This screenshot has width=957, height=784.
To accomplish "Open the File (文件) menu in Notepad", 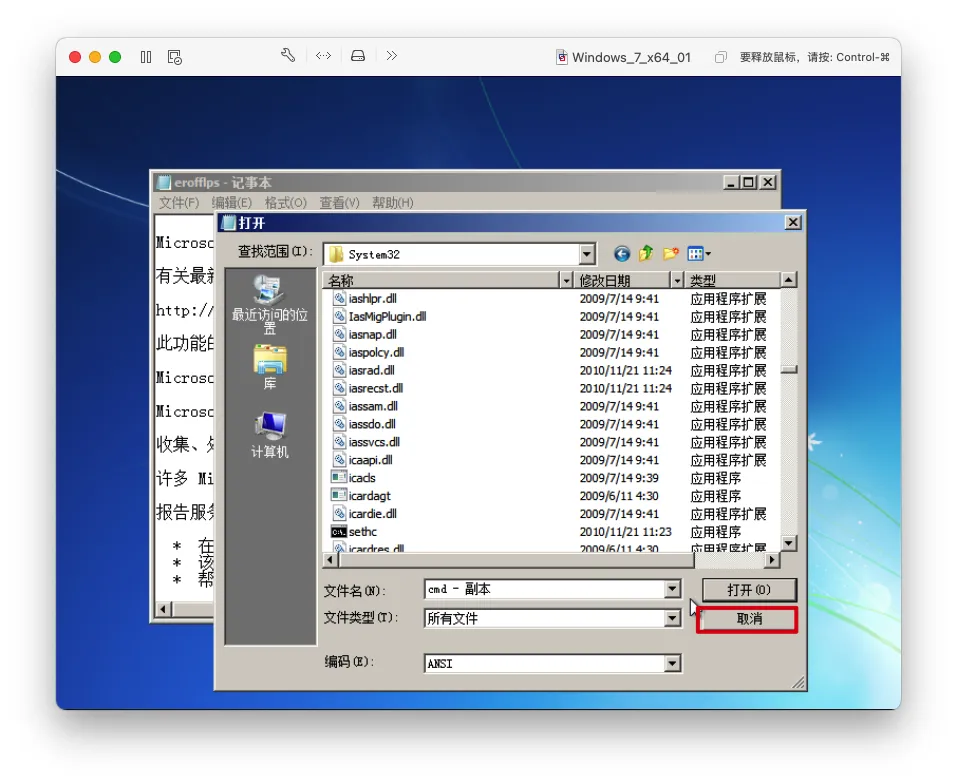I will pos(179,203).
